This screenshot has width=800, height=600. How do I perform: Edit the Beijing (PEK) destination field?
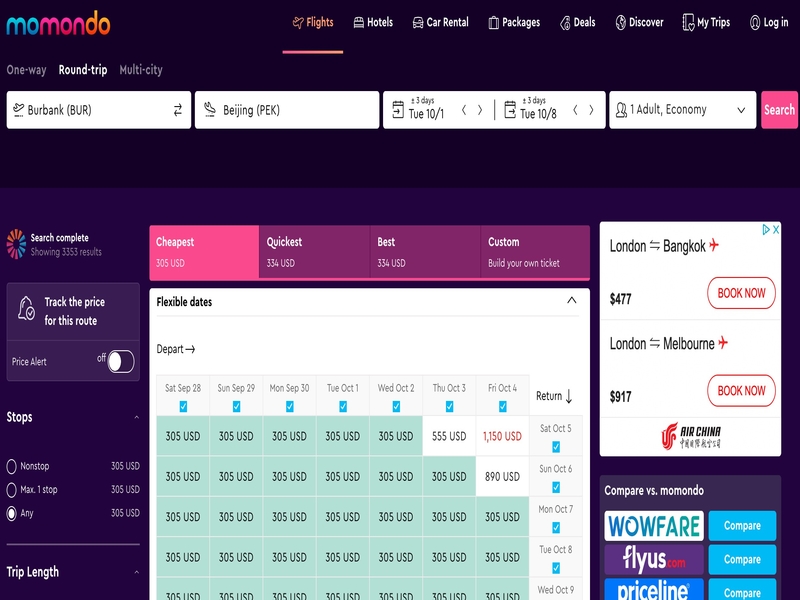point(287,110)
